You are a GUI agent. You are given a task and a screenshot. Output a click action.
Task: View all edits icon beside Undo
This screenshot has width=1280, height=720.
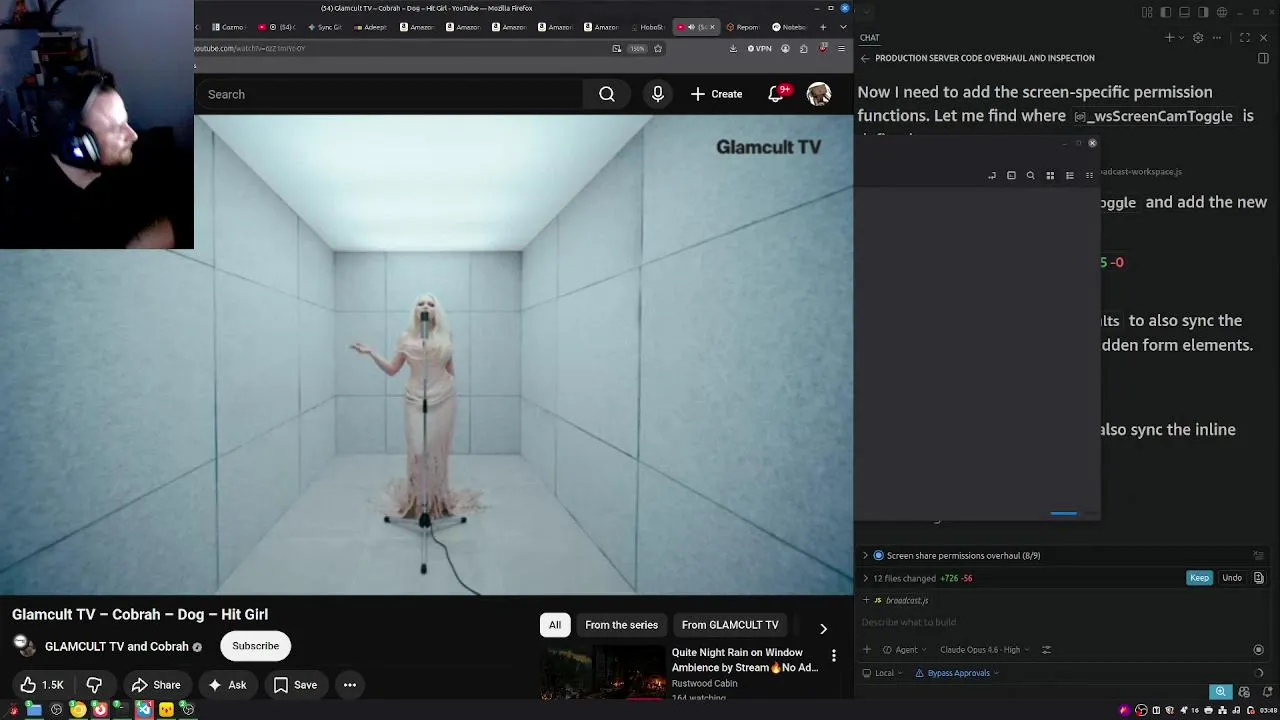click(x=1259, y=578)
